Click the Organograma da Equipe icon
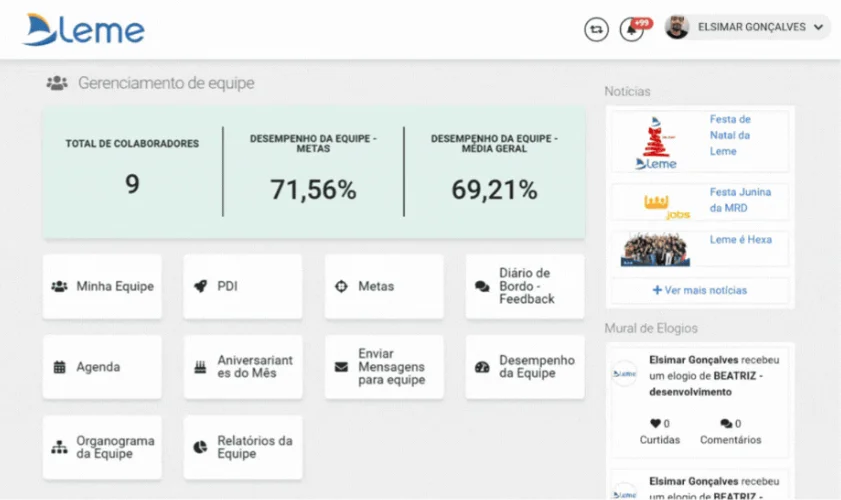The height and width of the screenshot is (500, 841). (59, 447)
